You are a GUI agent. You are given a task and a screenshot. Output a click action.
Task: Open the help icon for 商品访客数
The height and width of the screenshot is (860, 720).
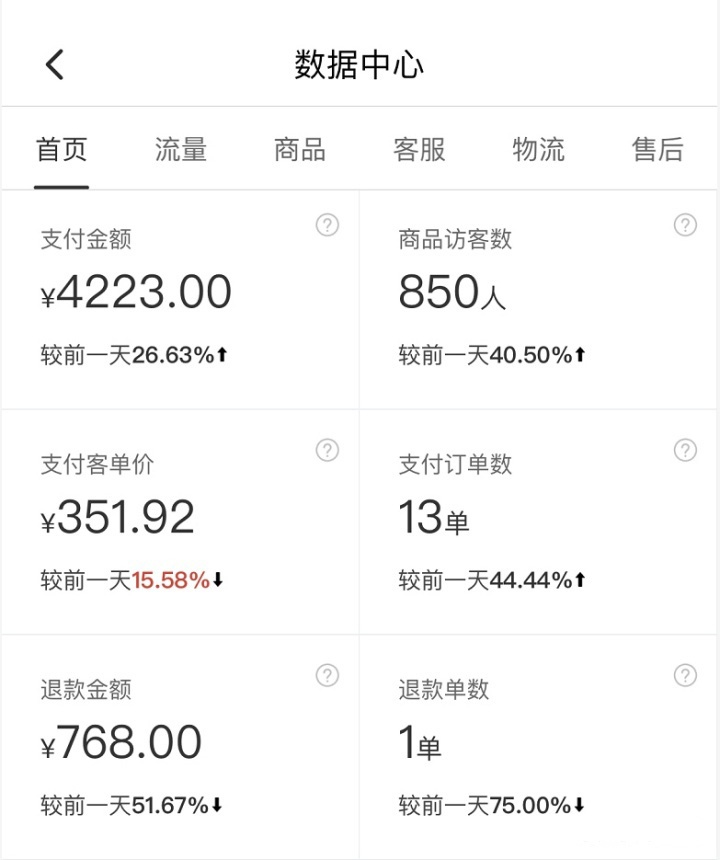tap(685, 225)
